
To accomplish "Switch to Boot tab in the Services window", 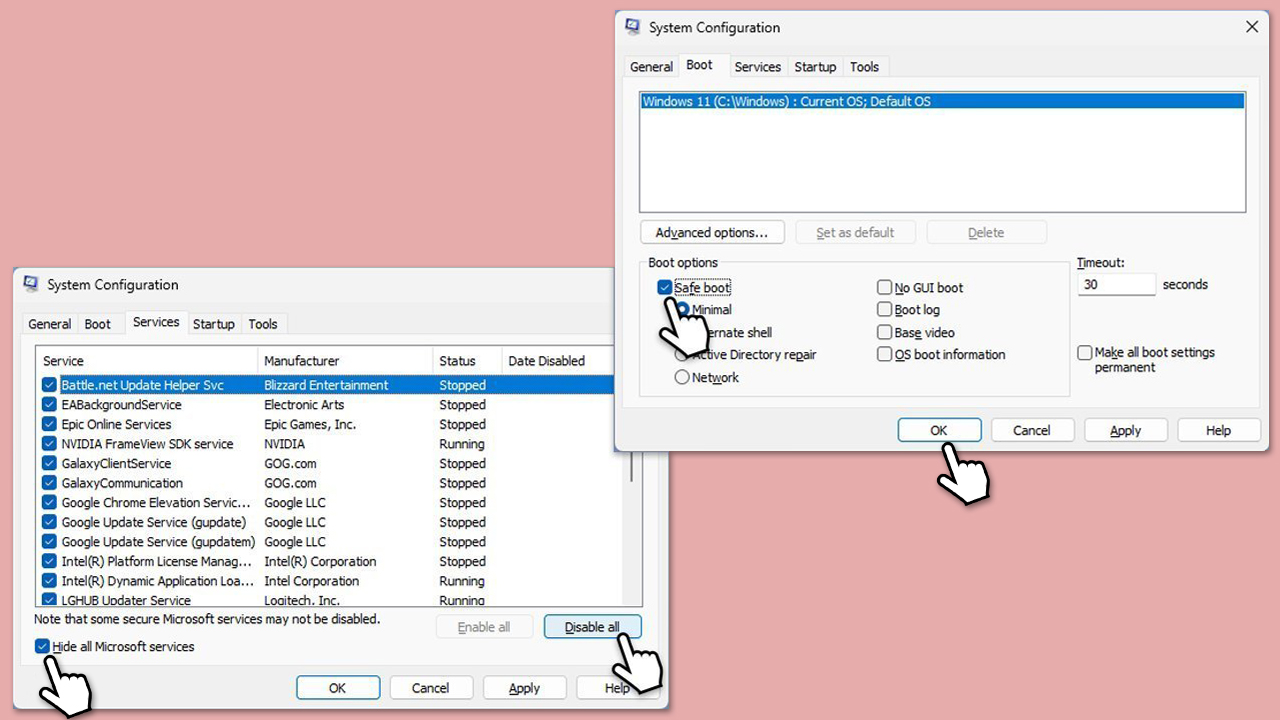I will click(98, 324).
